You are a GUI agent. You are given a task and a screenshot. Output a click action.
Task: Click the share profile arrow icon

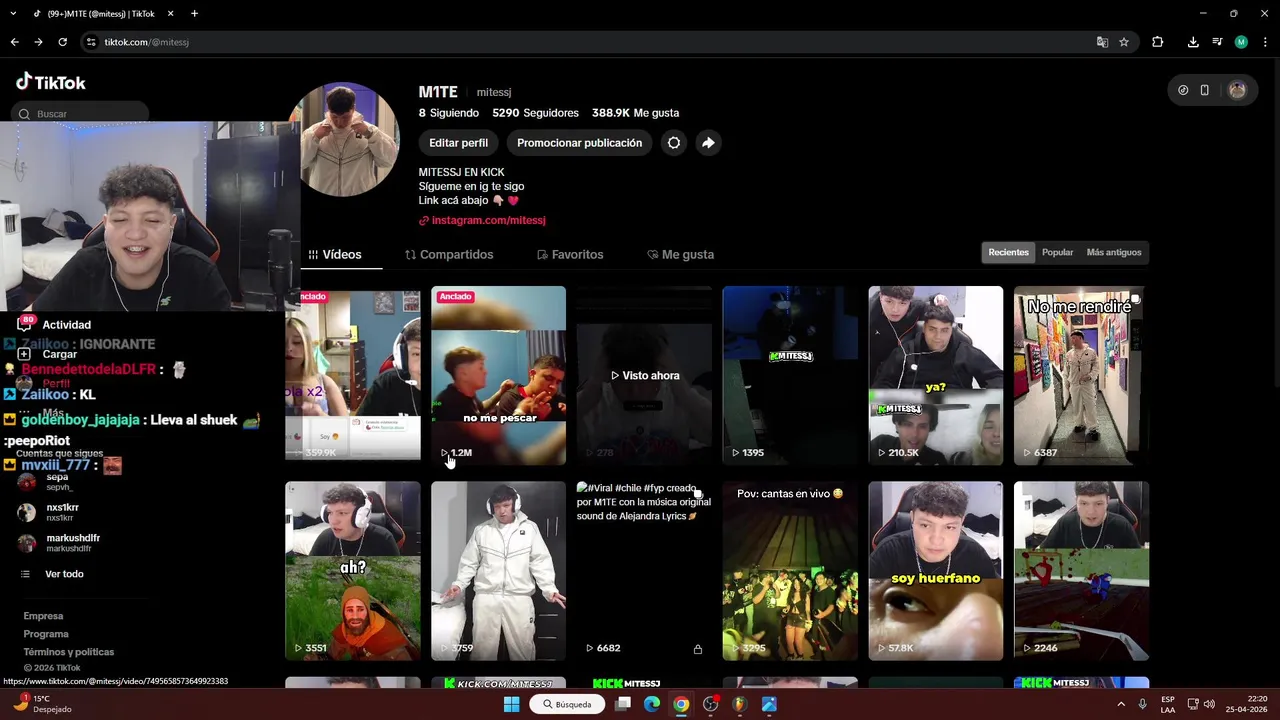708,143
